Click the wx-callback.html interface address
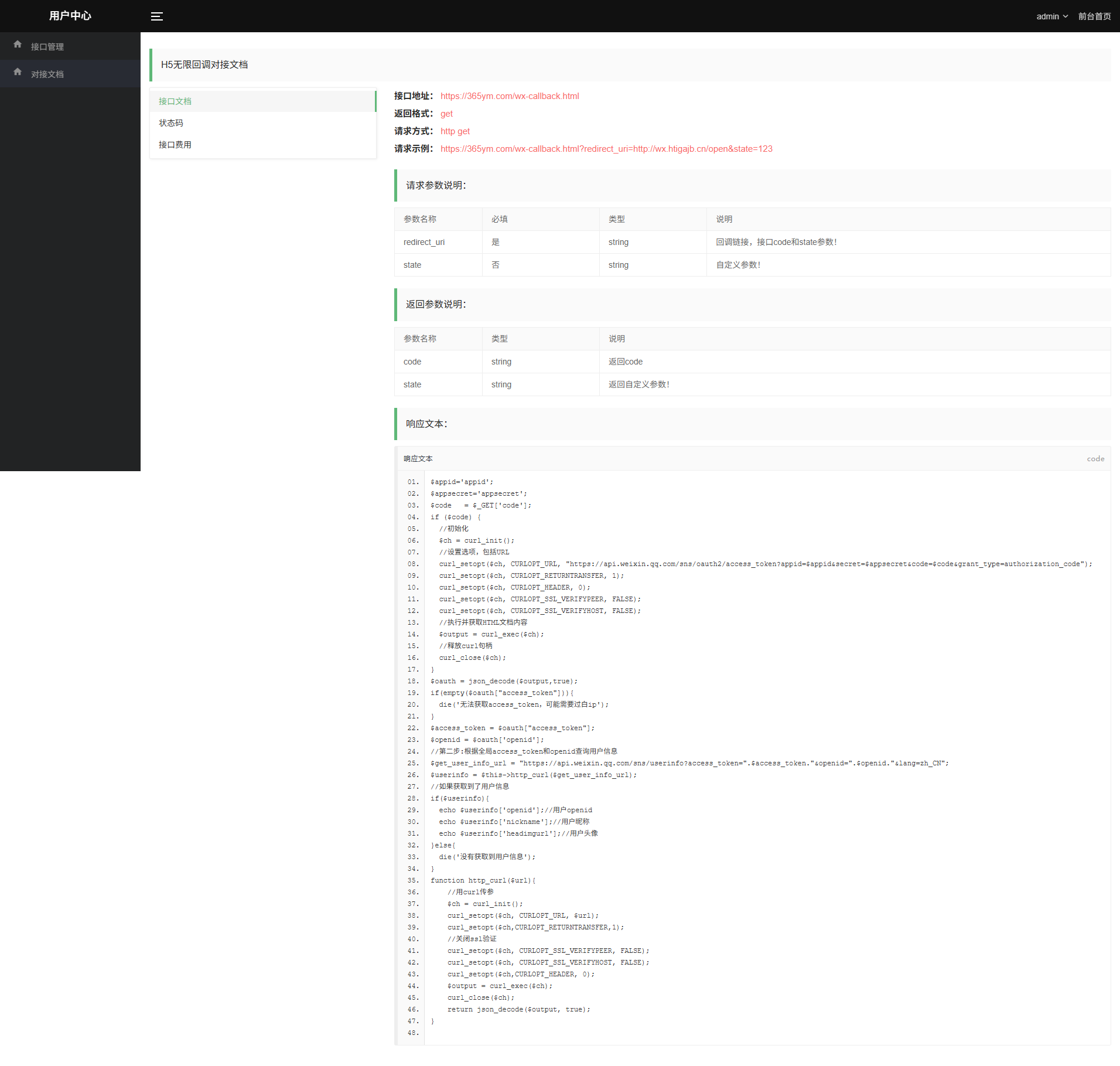Viewport: 1120px width, 1066px height. (510, 96)
